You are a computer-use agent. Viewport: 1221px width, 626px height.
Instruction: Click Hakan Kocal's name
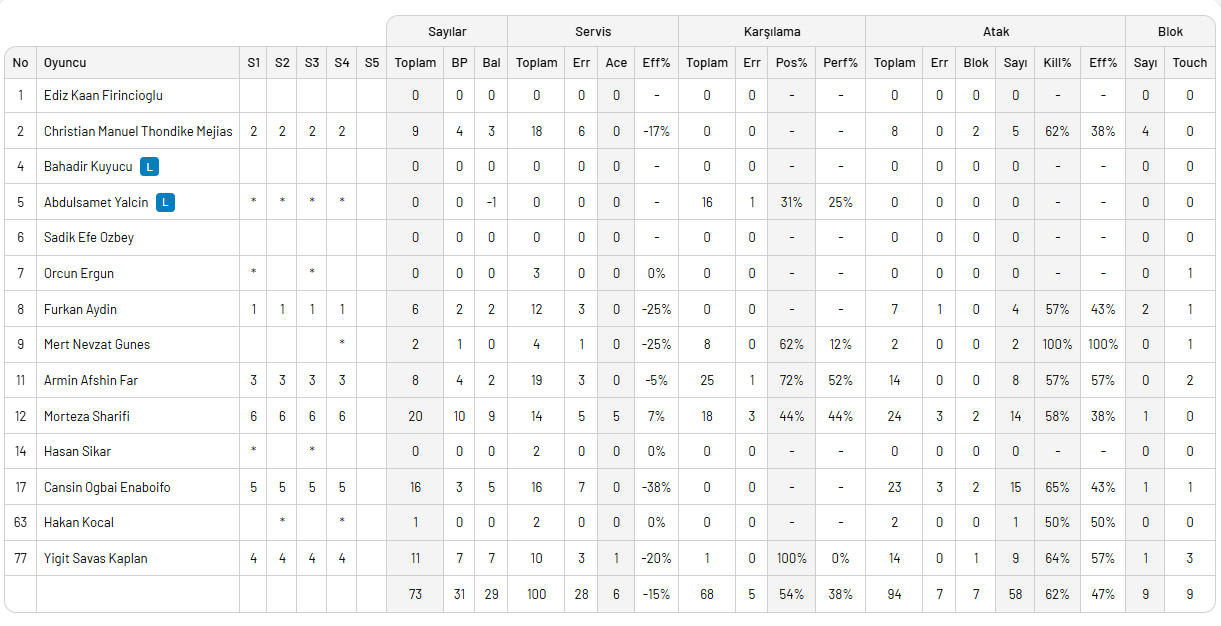(x=79, y=522)
